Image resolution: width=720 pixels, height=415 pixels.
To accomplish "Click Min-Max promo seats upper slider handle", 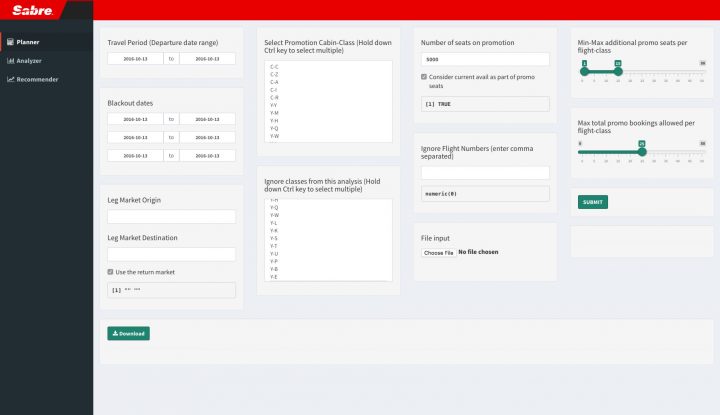I will (x=618, y=71).
